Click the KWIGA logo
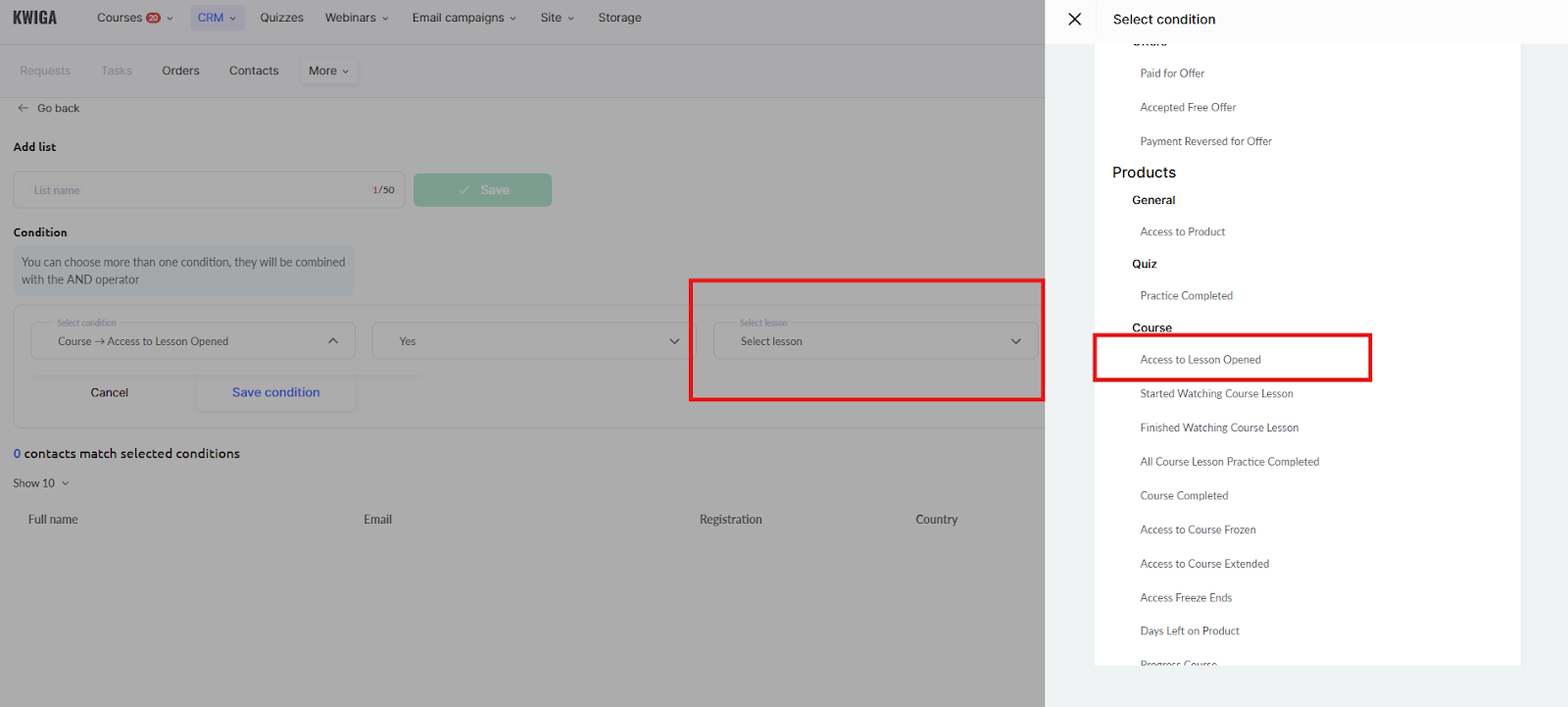1568x707 pixels. click(35, 18)
